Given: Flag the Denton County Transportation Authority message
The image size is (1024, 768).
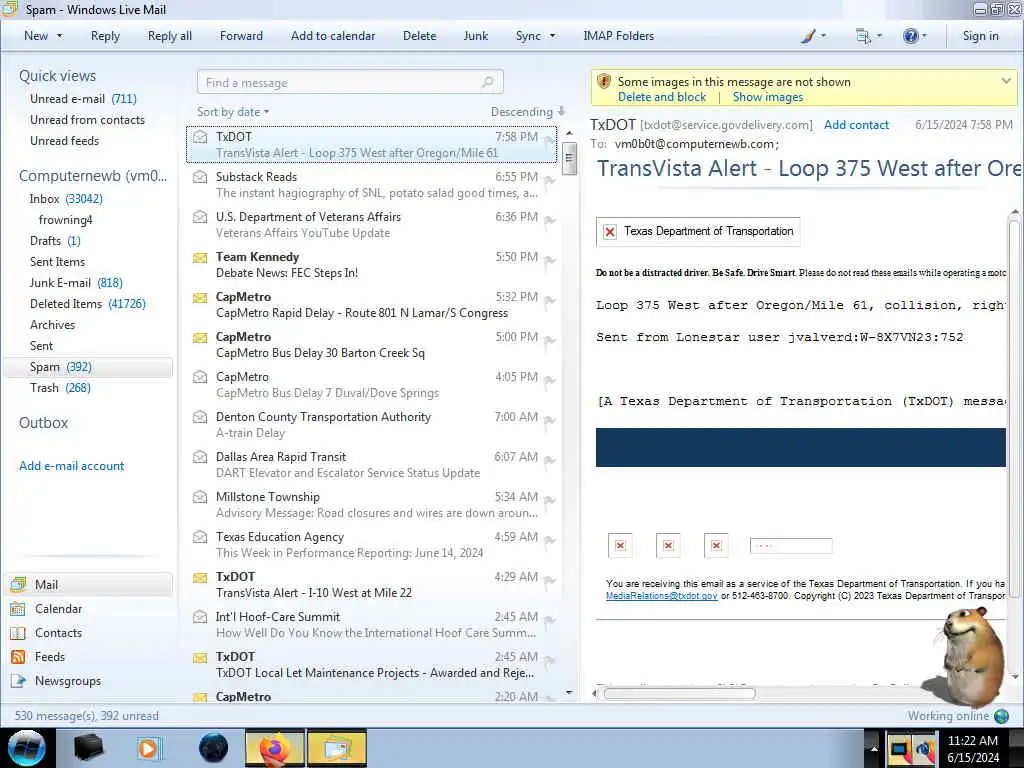Looking at the screenshot, I should [x=549, y=421].
